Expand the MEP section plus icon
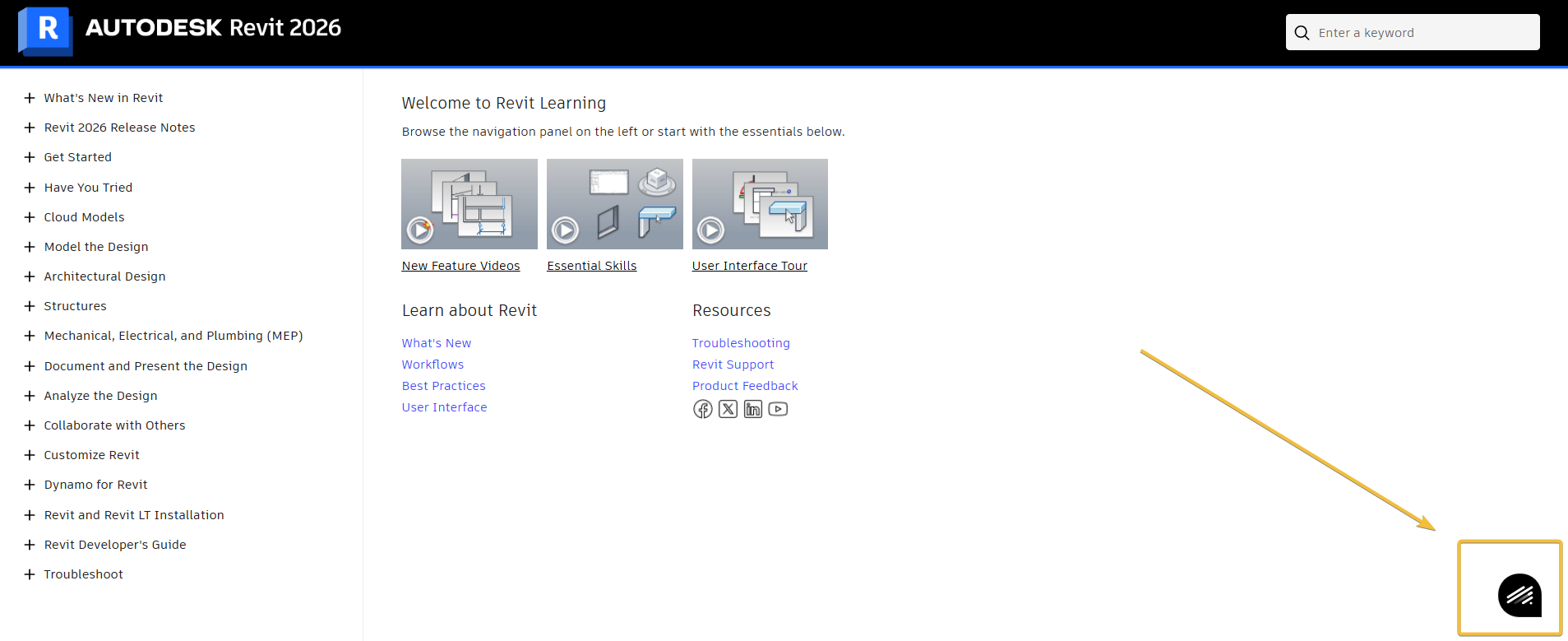 point(30,336)
